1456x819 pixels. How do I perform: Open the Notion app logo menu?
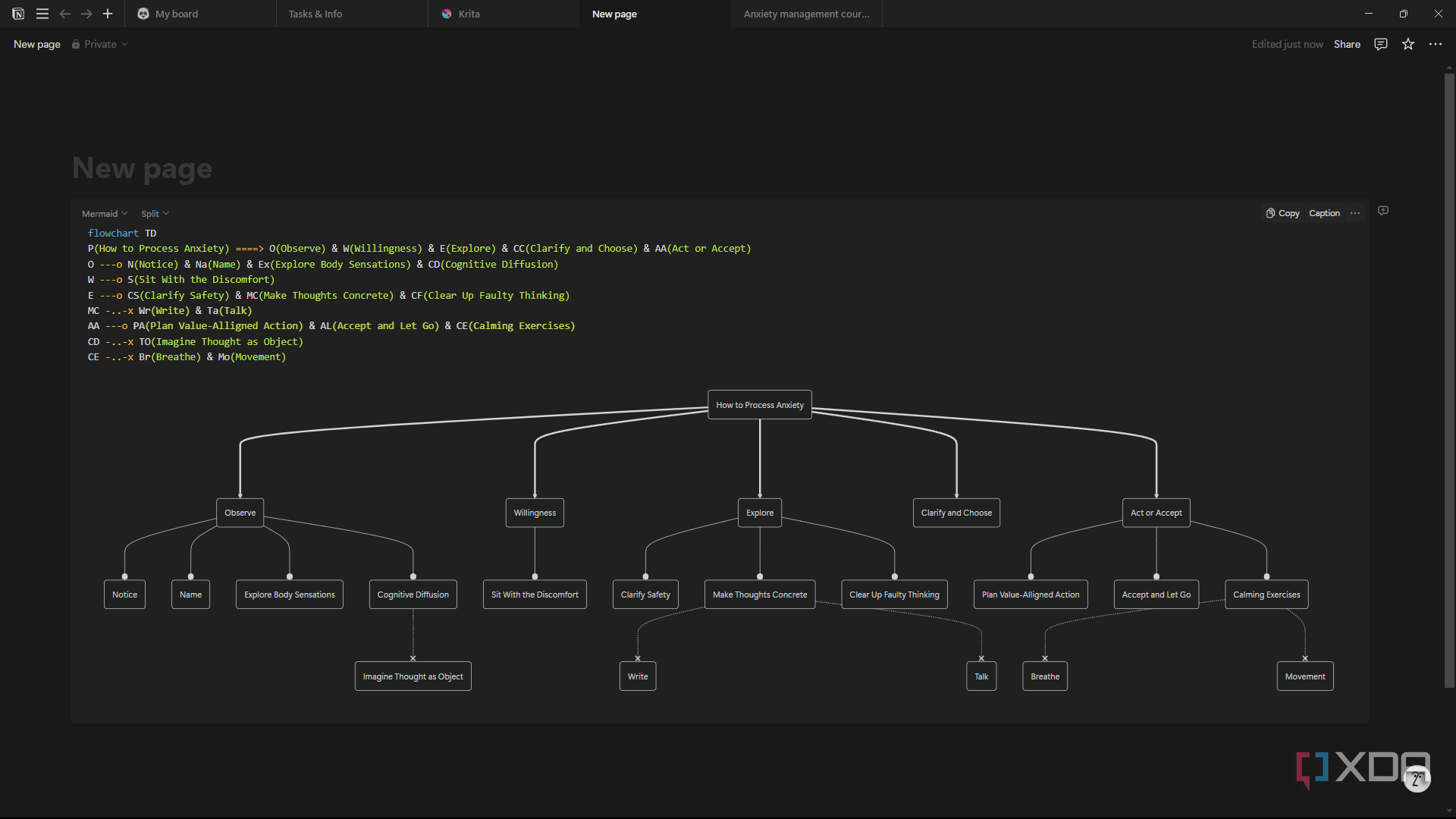coord(18,14)
